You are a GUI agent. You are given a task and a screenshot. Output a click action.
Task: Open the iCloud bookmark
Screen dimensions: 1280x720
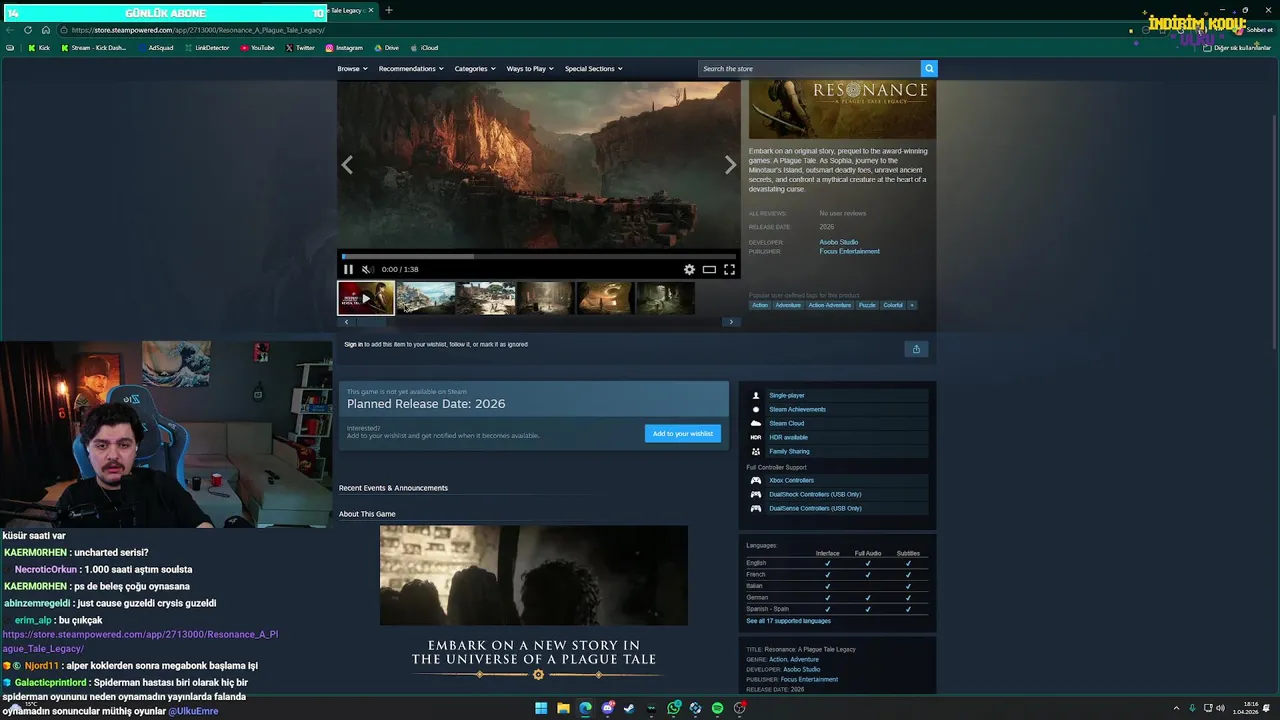tap(424, 48)
